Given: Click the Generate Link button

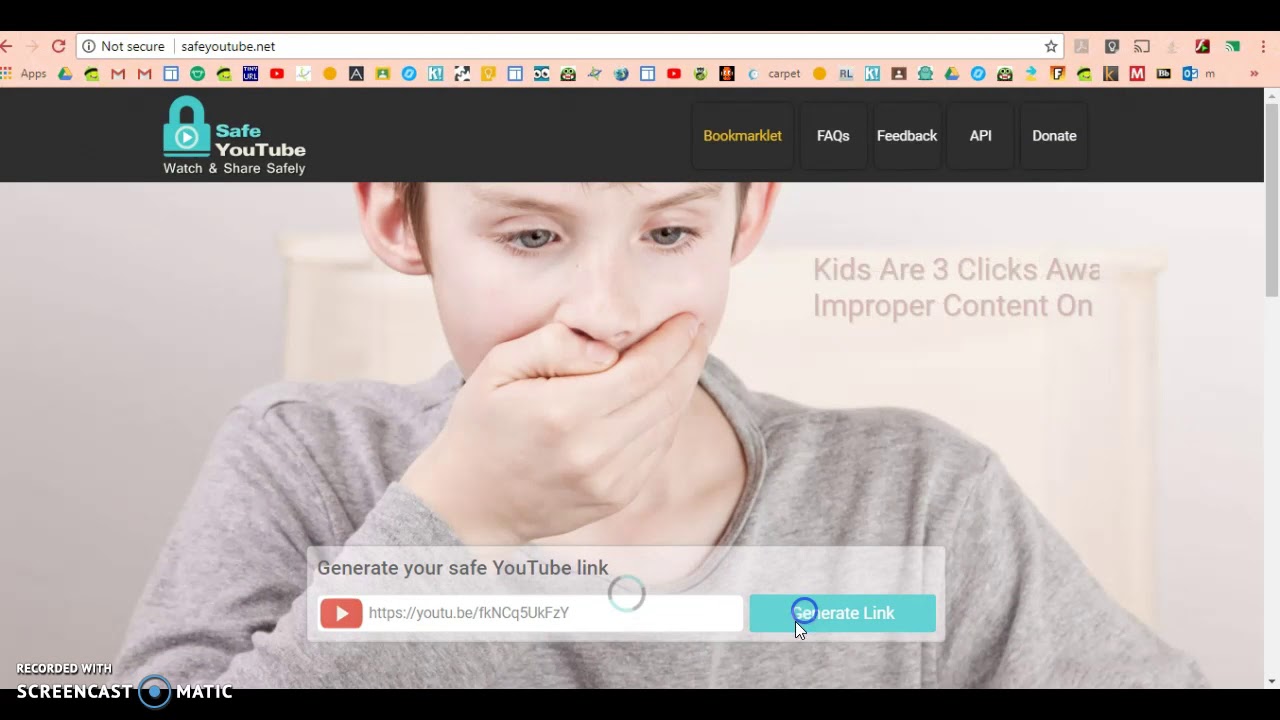Looking at the screenshot, I should pyautogui.click(x=843, y=613).
